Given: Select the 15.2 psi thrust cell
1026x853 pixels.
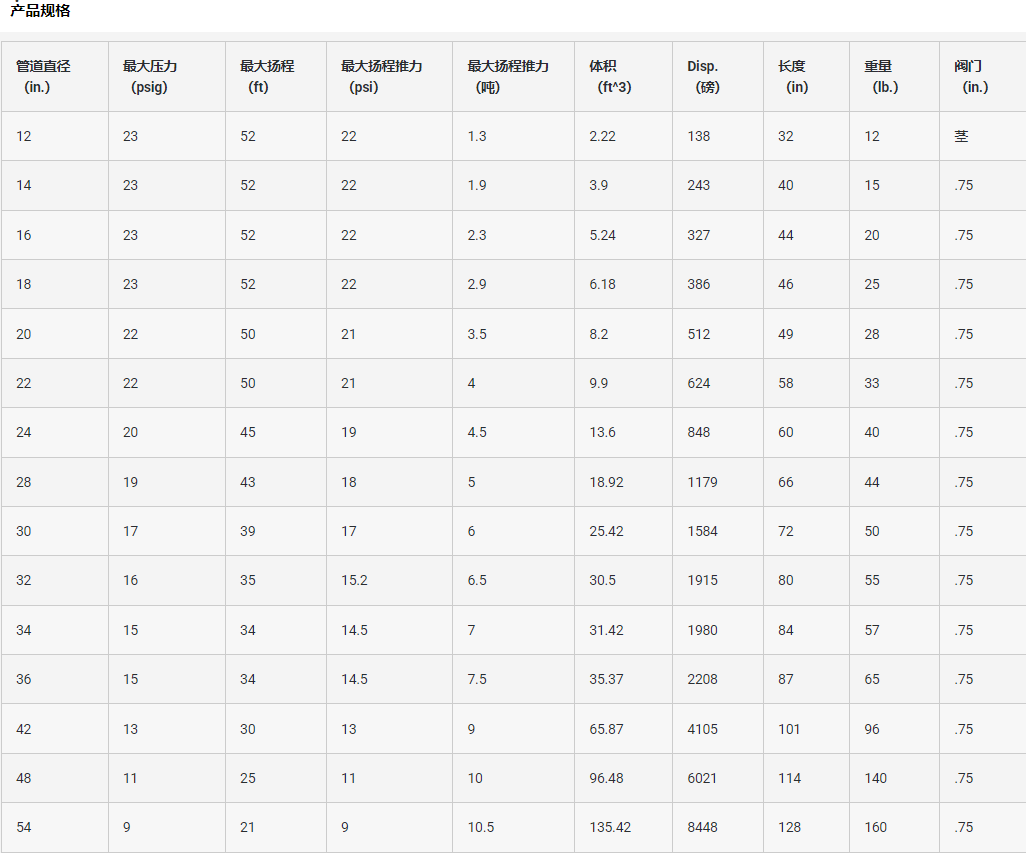Looking at the screenshot, I should (389, 580).
